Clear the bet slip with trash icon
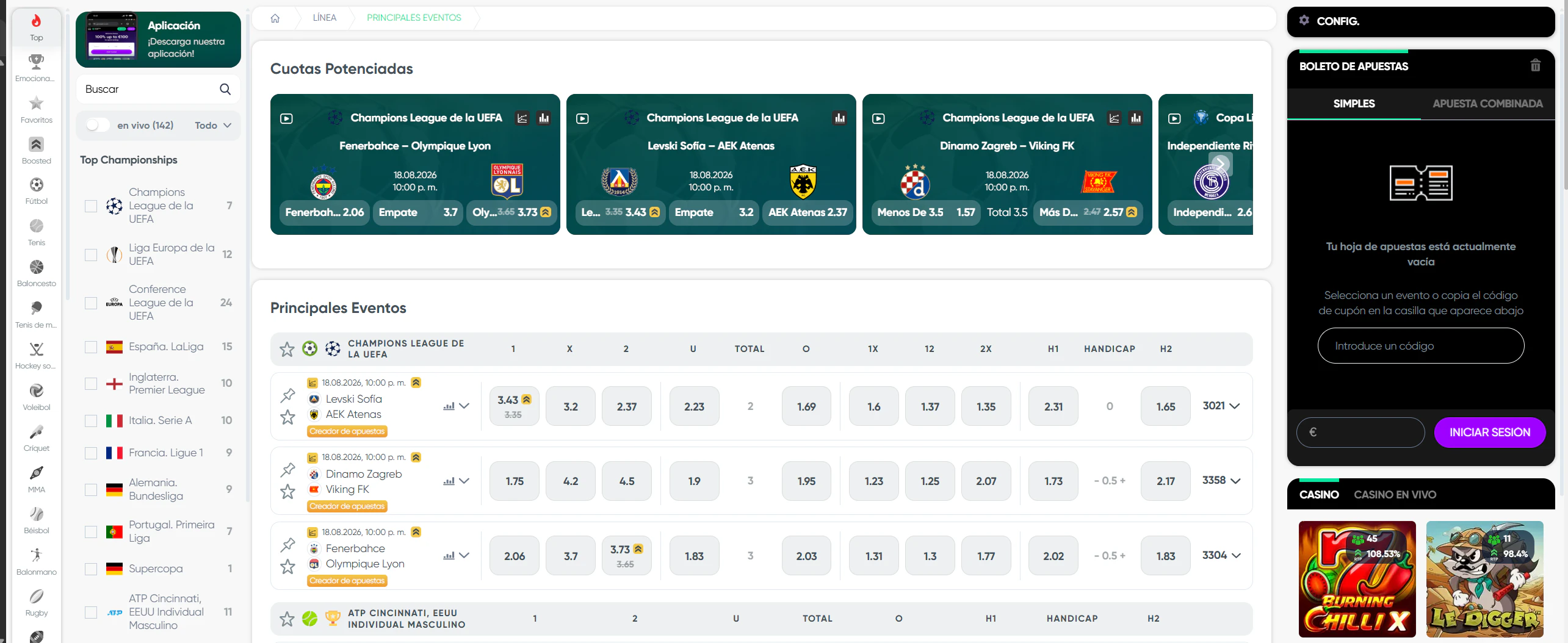1568x643 pixels. tap(1535, 65)
